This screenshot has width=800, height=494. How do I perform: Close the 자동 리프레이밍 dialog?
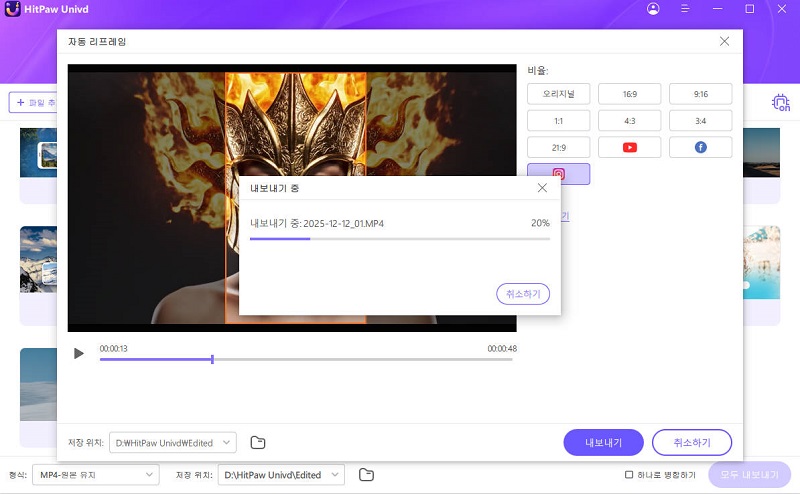(724, 41)
